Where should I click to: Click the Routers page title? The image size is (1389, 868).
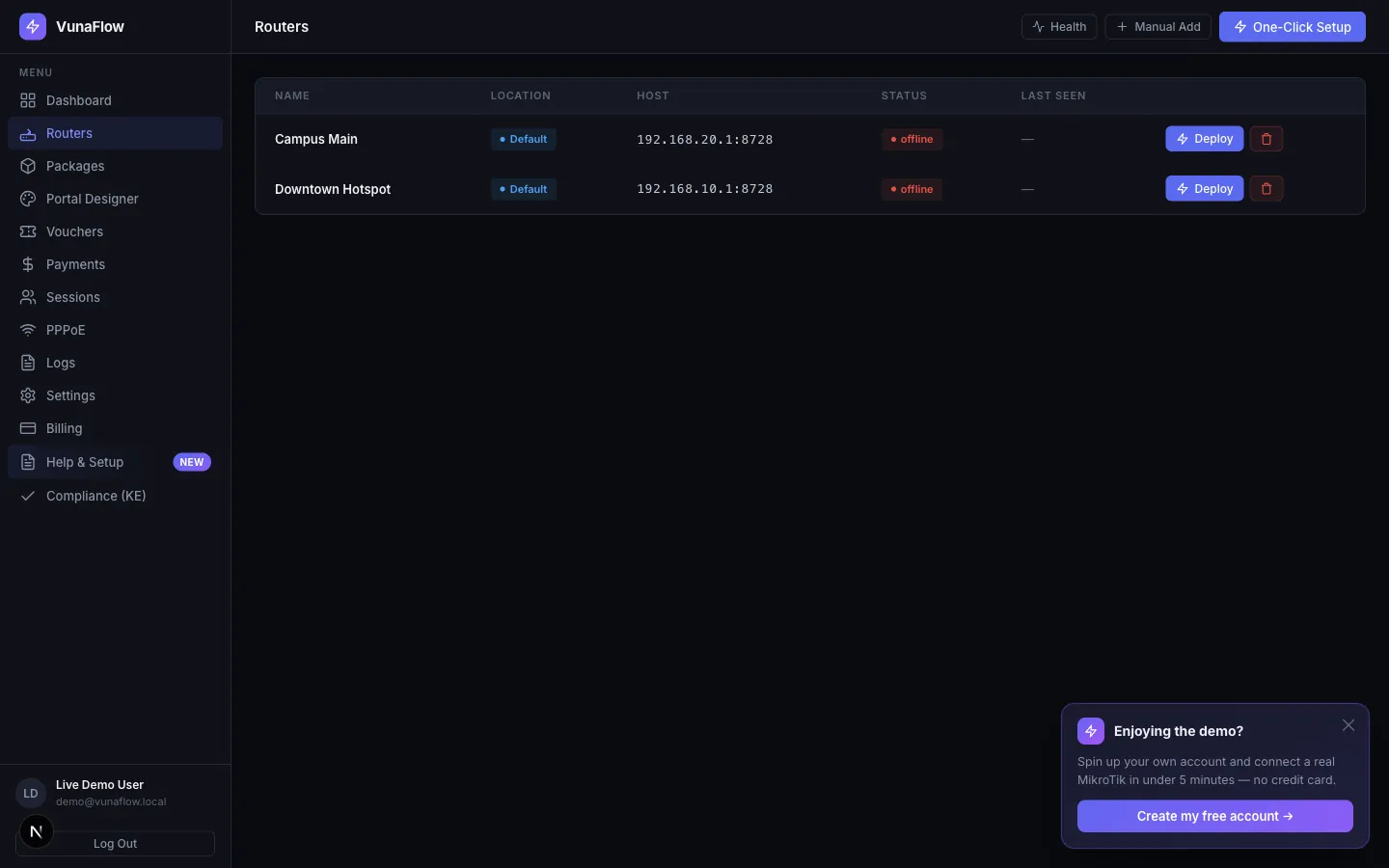pyautogui.click(x=282, y=27)
